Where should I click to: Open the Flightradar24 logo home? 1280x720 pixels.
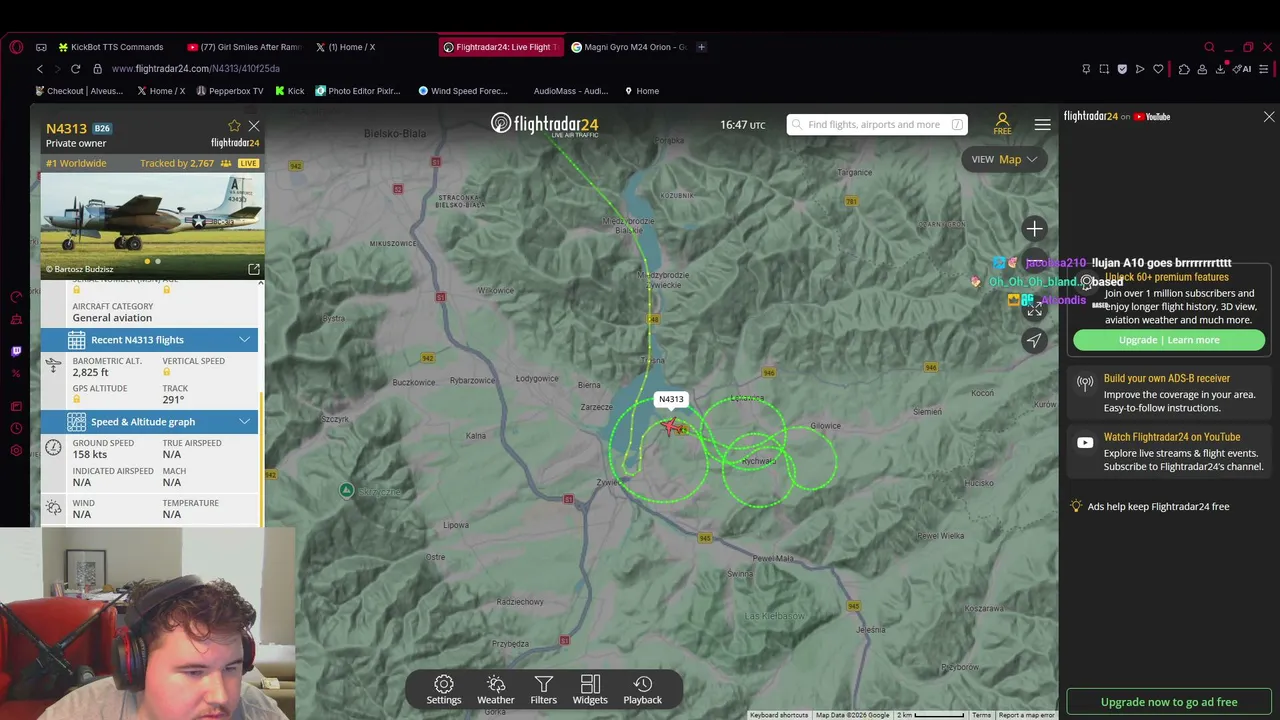click(544, 124)
